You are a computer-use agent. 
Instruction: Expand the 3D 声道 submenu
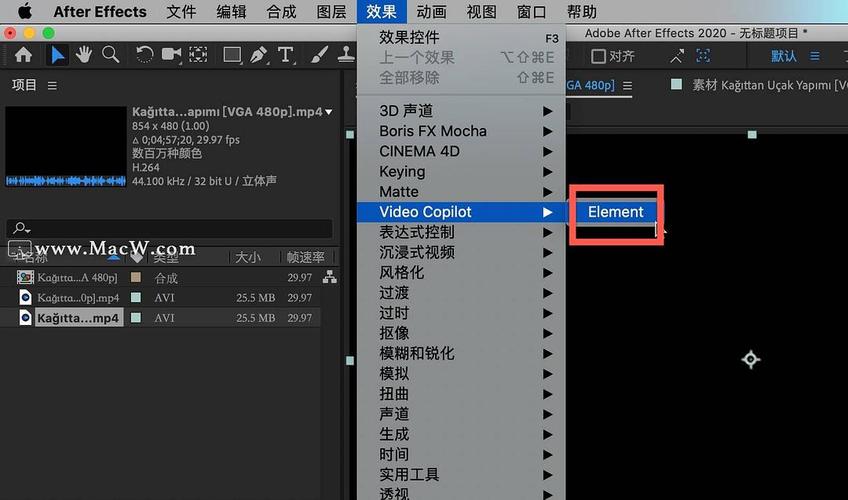[x=461, y=111]
